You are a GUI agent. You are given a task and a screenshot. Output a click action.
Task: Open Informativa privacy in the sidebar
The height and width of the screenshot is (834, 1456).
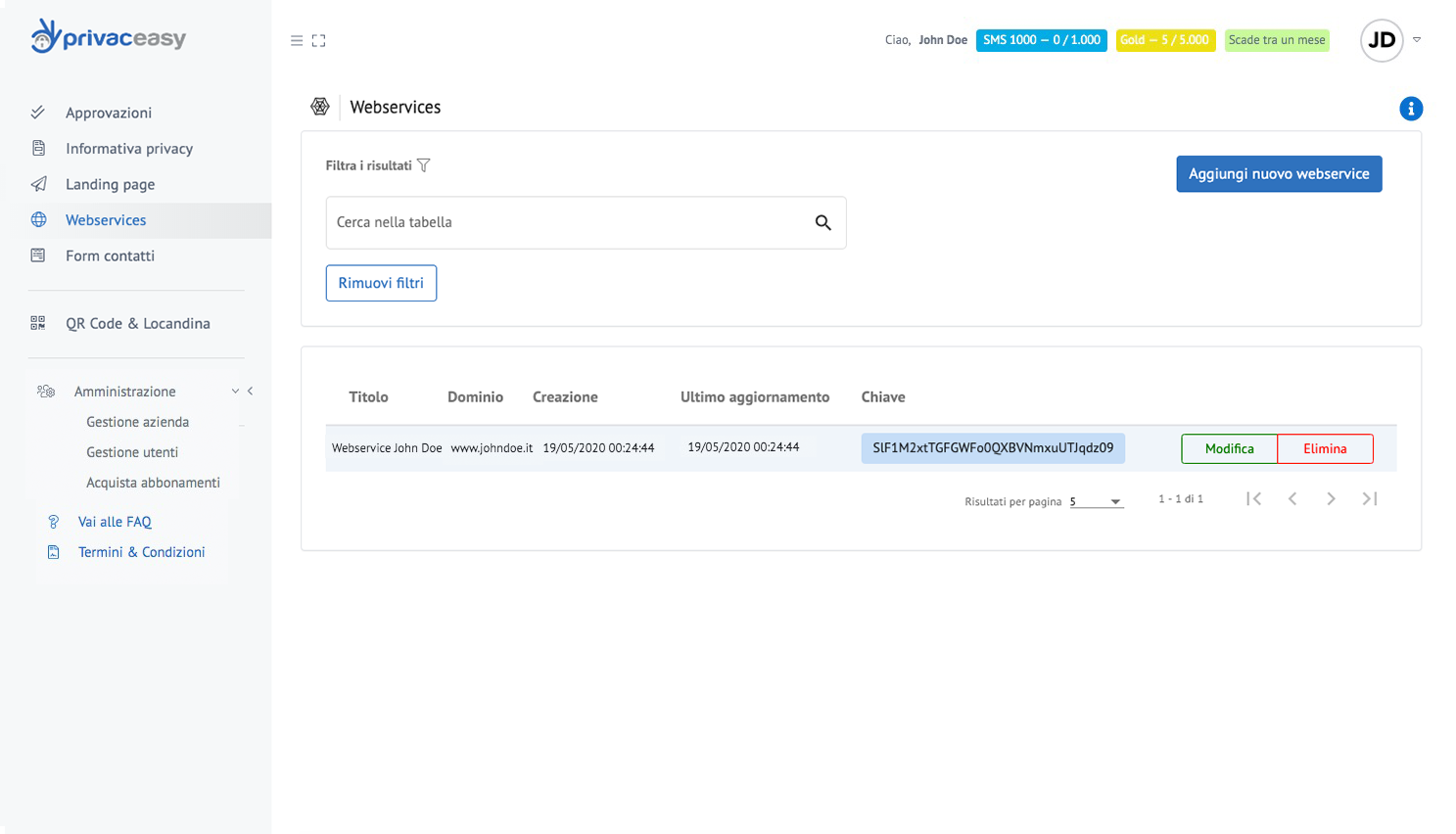[129, 149]
